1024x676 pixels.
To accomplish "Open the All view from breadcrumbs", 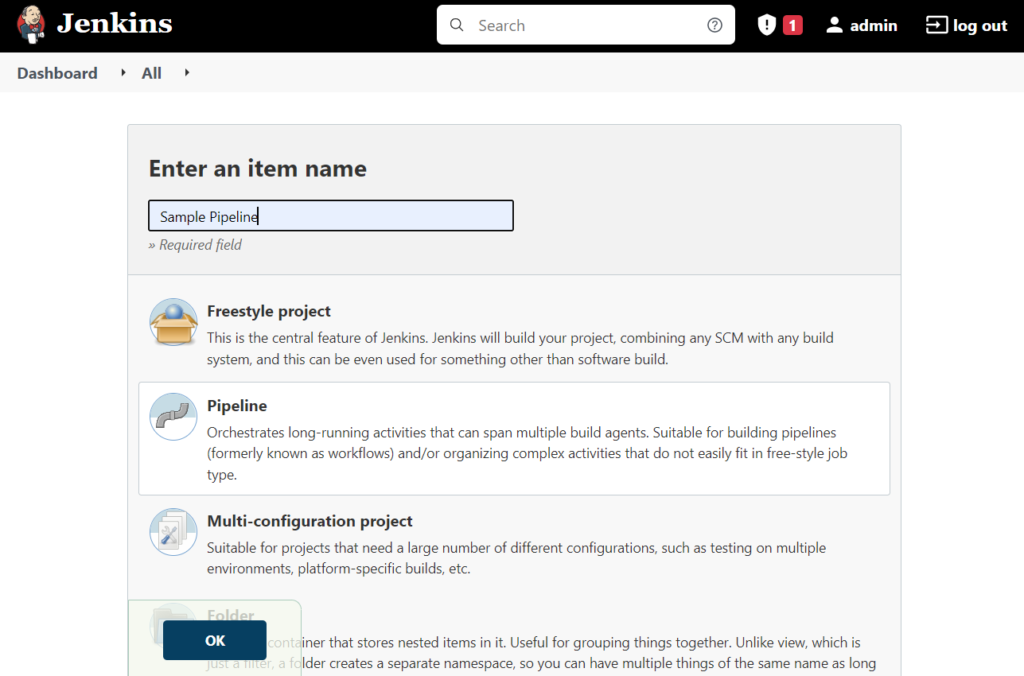I will [x=151, y=73].
